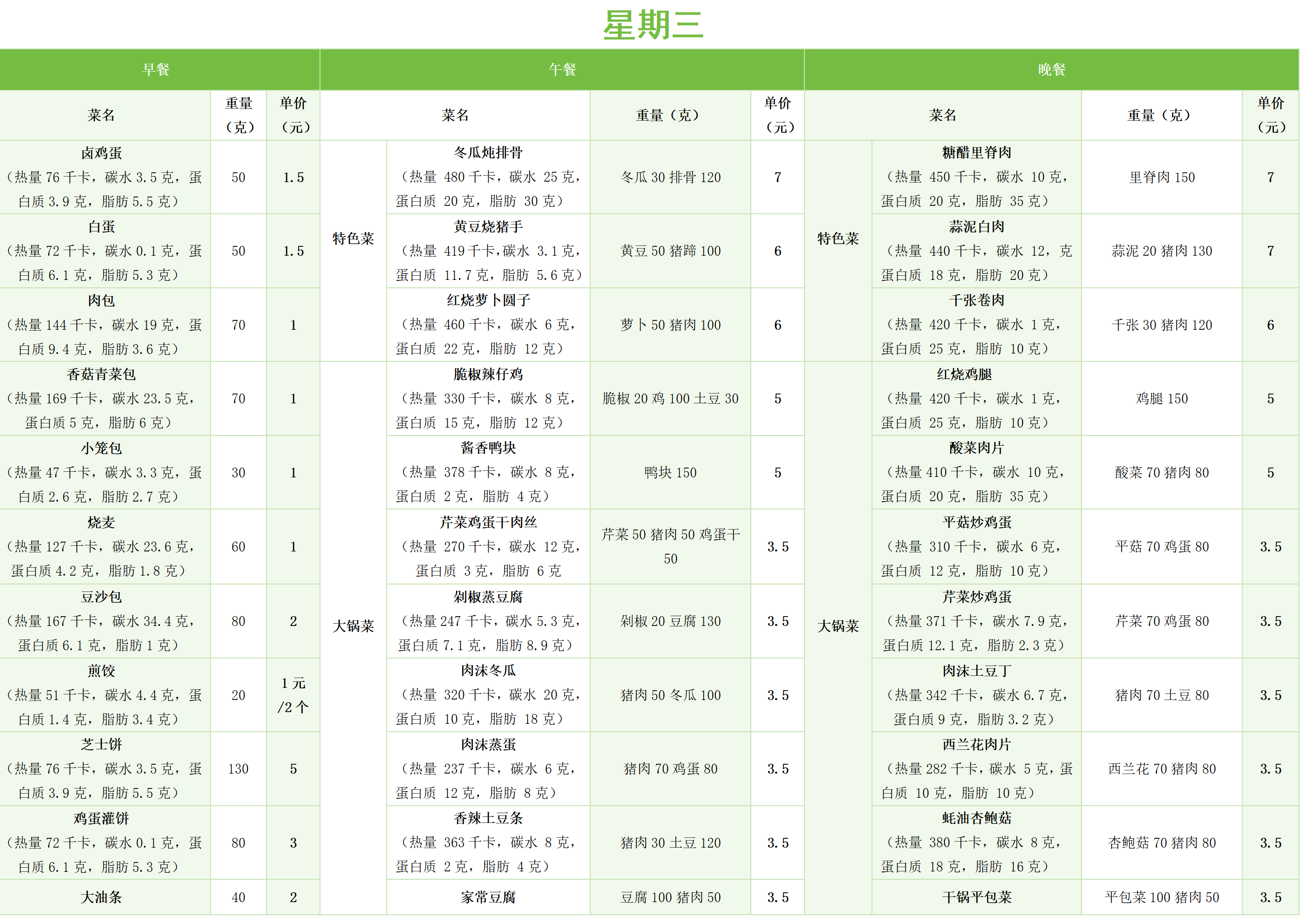Click the 星期三 title heading
The image size is (1307, 924).
tap(653, 26)
